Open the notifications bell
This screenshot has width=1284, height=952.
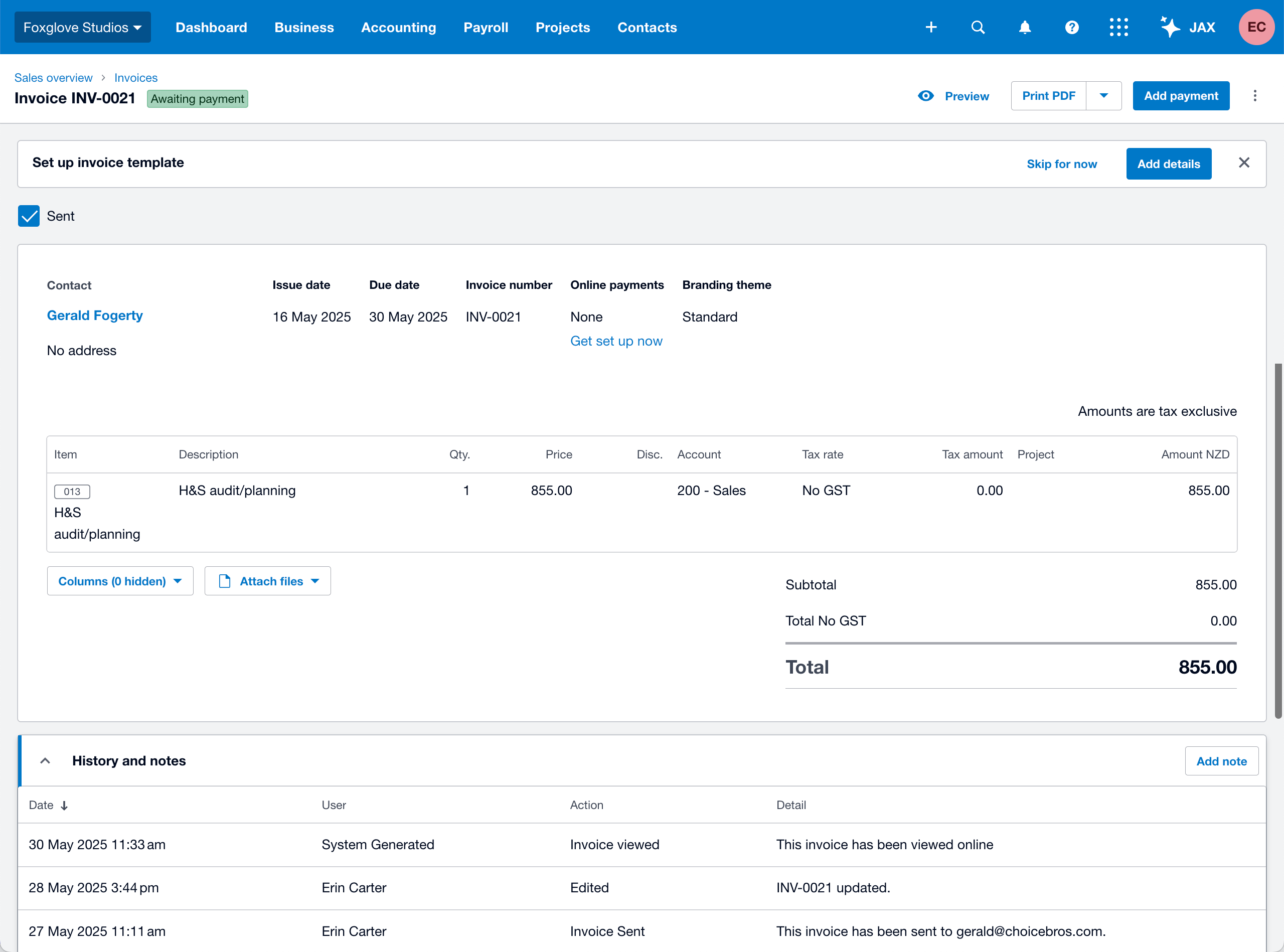(1025, 27)
